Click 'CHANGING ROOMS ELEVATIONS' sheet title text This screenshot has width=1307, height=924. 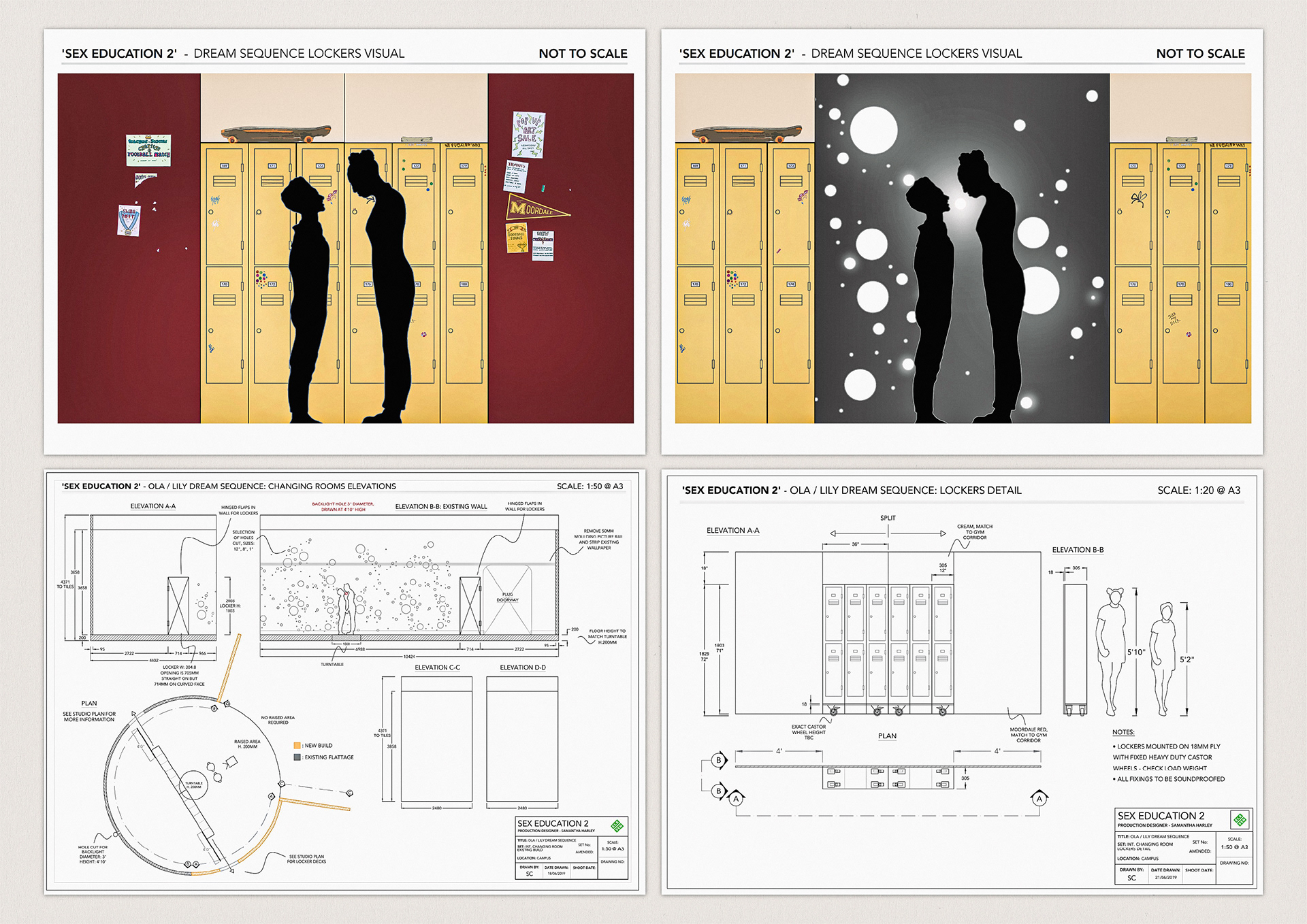tap(332, 486)
